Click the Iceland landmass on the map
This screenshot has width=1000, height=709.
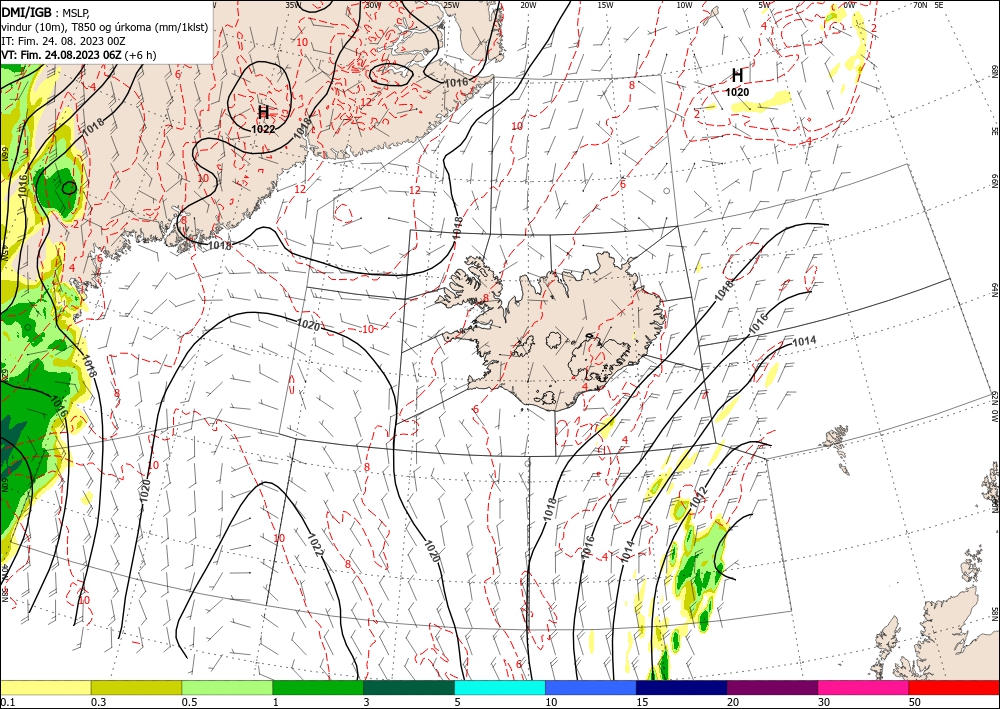click(555, 332)
